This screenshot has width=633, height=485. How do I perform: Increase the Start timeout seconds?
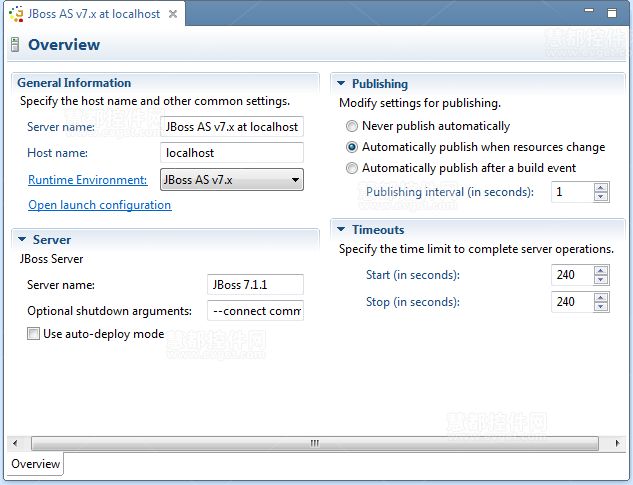601,271
